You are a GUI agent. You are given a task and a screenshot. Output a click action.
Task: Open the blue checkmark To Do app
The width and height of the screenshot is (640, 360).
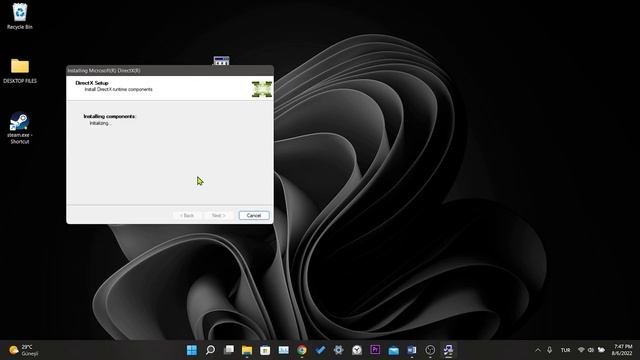click(320, 350)
